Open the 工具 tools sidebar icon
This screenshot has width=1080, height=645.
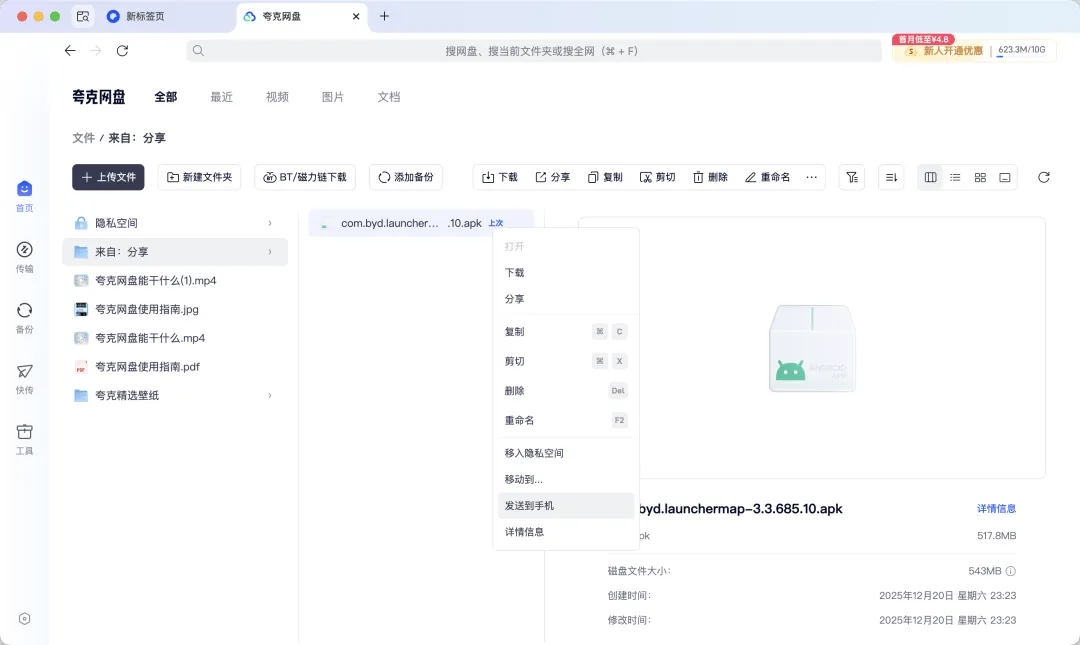(x=24, y=439)
